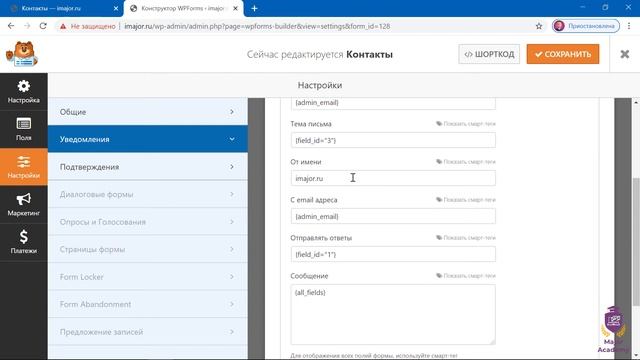This screenshot has height=360, width=640.
Task: Expand the Form Locker section
Action: coord(148,277)
